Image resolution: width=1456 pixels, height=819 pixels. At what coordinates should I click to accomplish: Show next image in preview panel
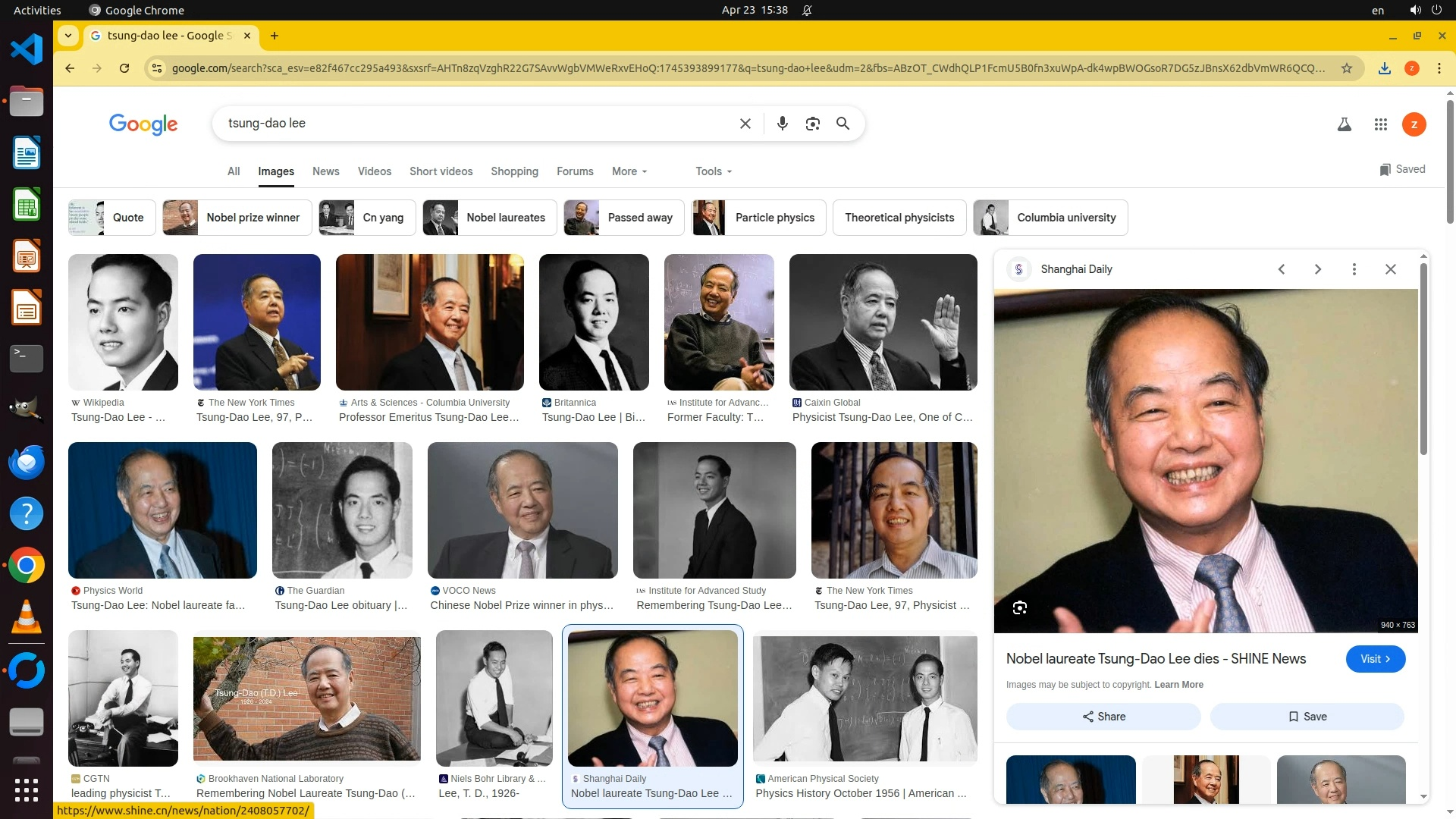pos(1317,269)
